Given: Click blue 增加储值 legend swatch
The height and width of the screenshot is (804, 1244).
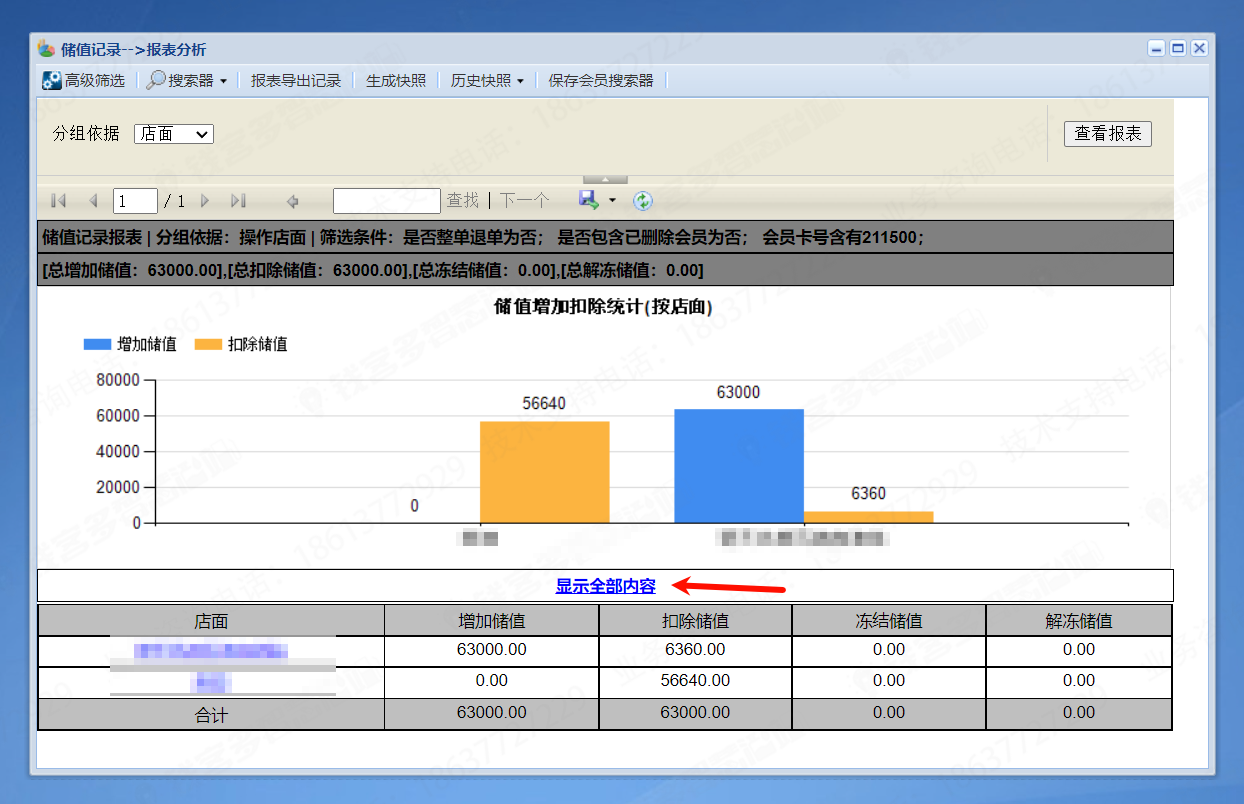Looking at the screenshot, I should point(97,344).
